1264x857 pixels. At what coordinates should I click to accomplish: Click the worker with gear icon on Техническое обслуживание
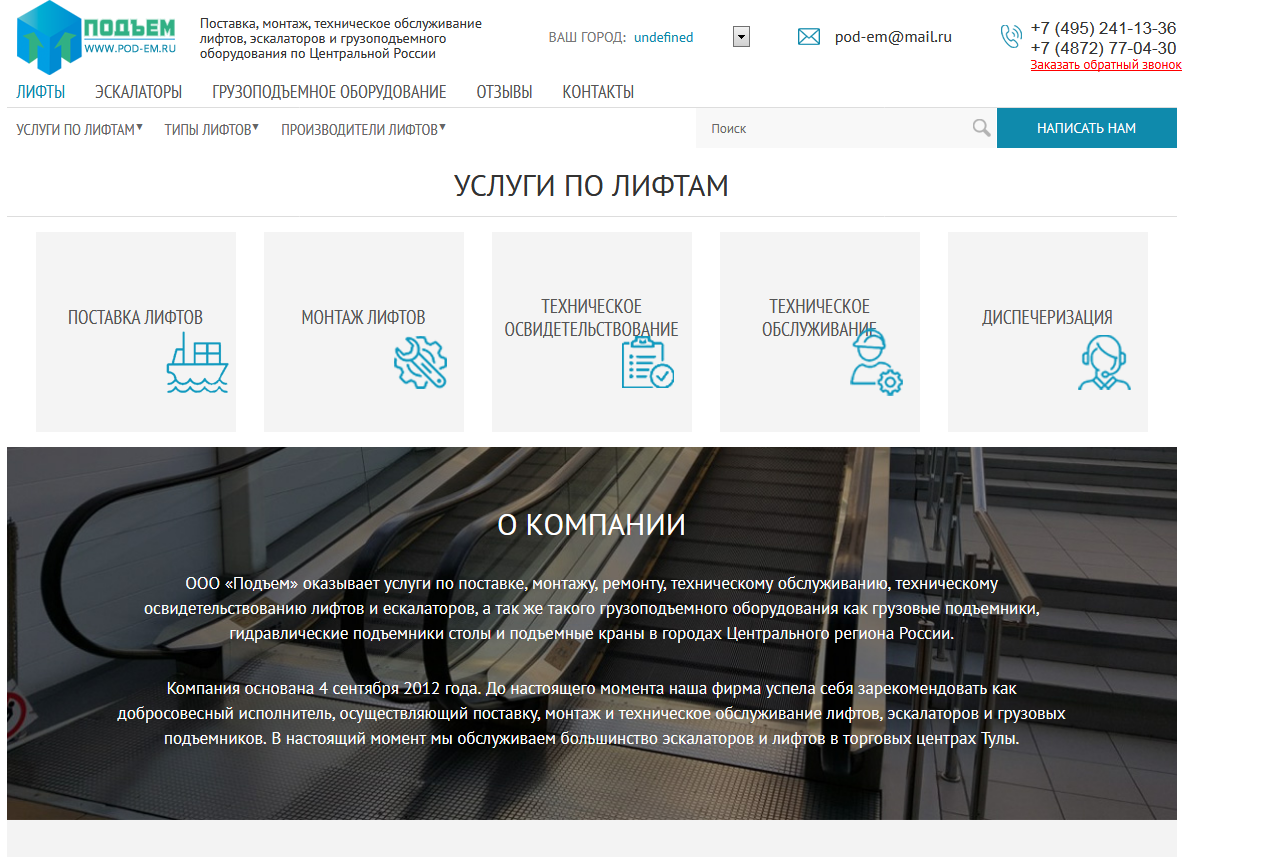[x=875, y=363]
